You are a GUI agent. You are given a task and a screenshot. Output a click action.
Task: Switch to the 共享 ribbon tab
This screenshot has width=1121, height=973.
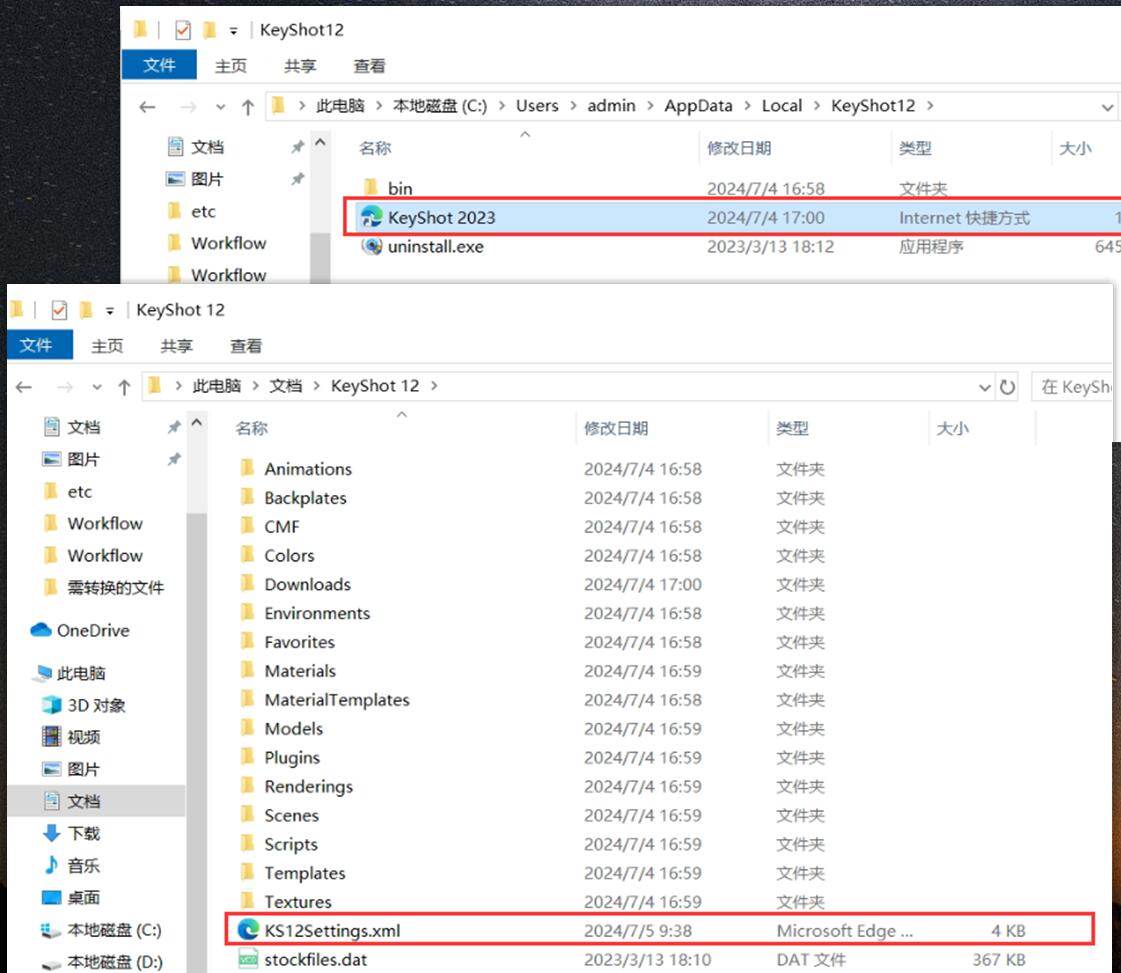(176, 346)
